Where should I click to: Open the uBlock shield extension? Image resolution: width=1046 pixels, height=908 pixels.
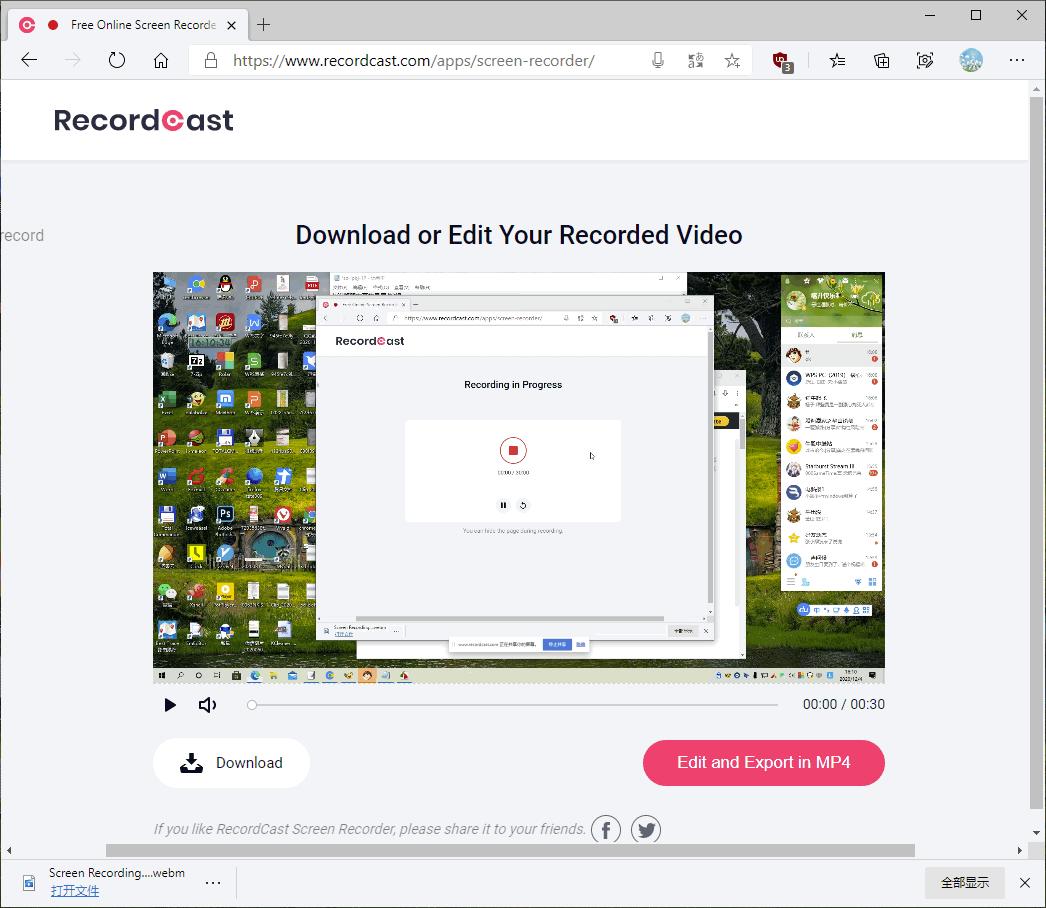pos(781,61)
